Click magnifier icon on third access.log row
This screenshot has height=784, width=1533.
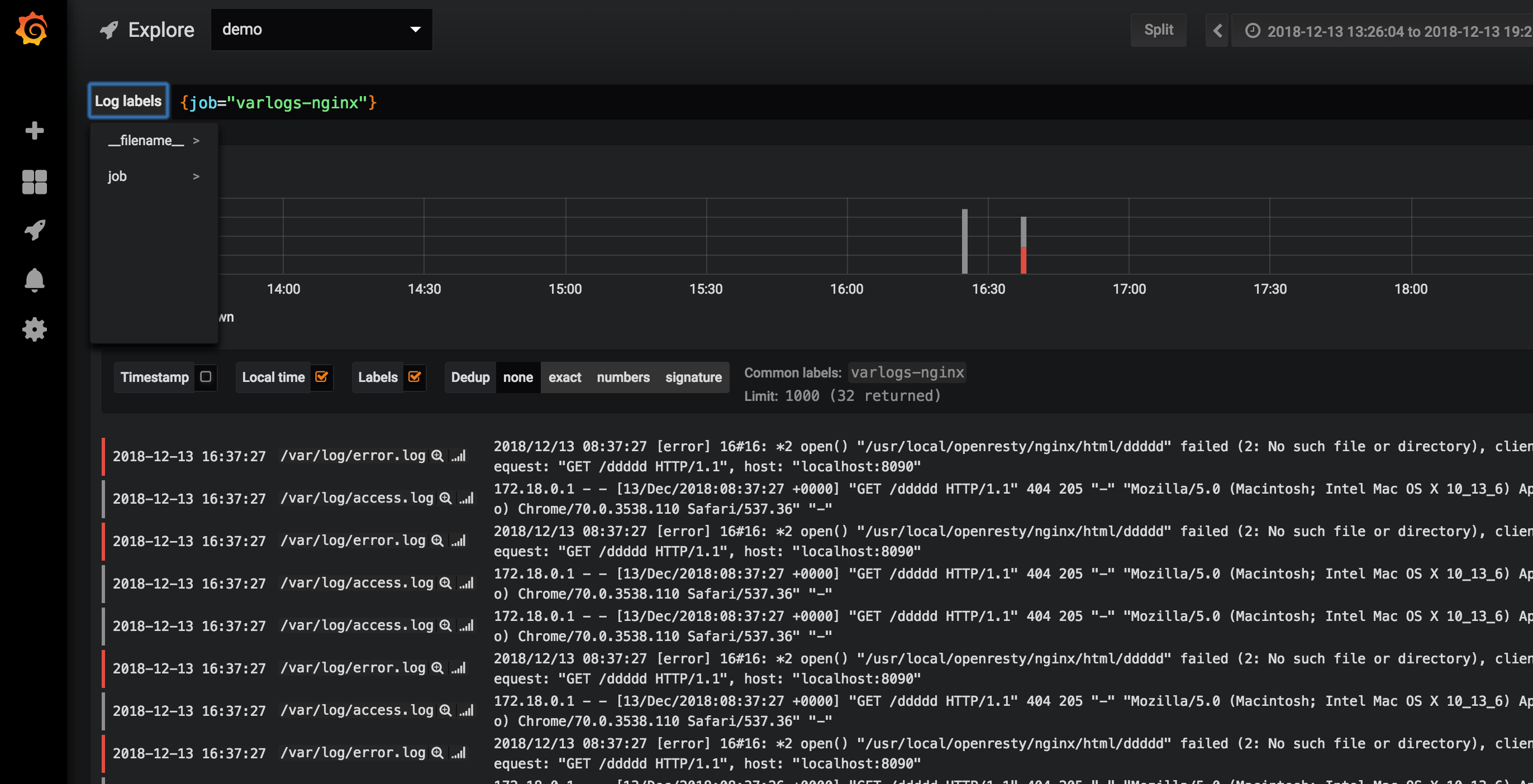(x=445, y=625)
